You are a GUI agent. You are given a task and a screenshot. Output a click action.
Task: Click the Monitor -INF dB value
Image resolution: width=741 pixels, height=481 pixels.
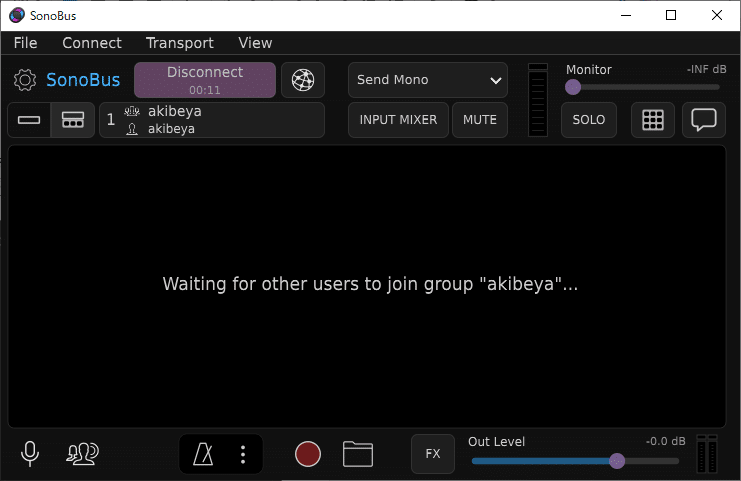point(706,69)
